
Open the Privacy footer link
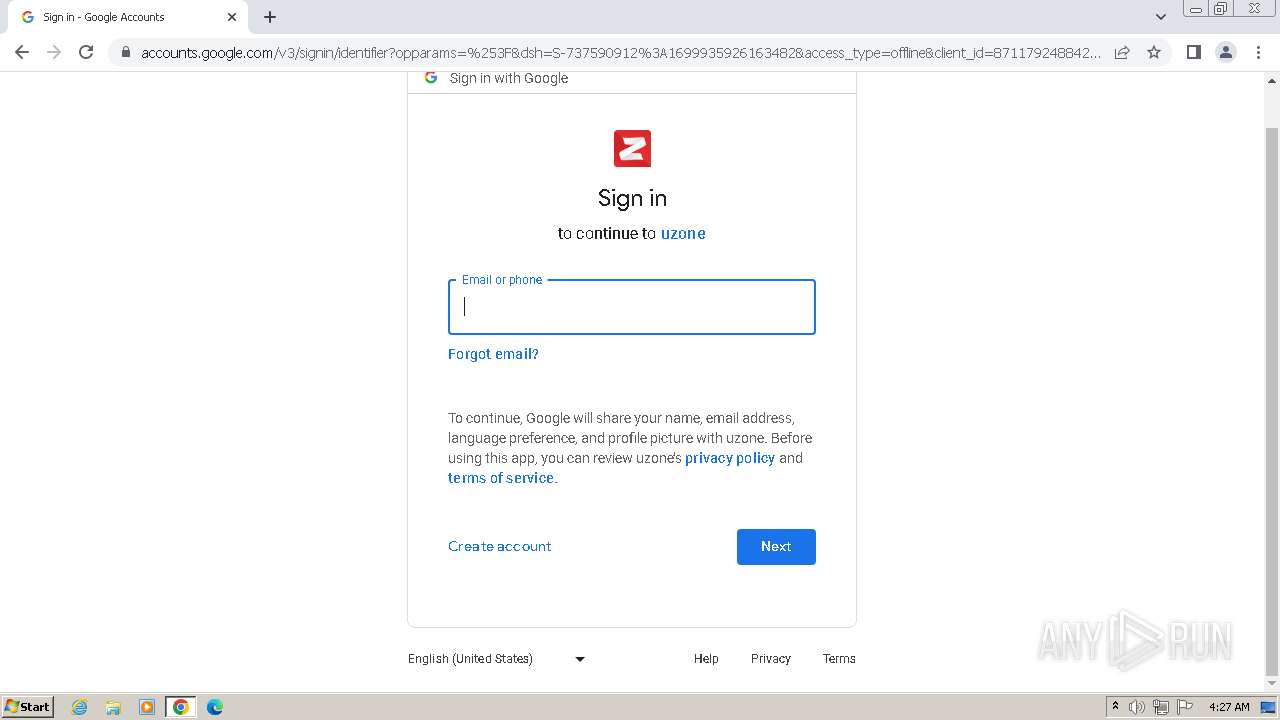pyautogui.click(x=771, y=659)
